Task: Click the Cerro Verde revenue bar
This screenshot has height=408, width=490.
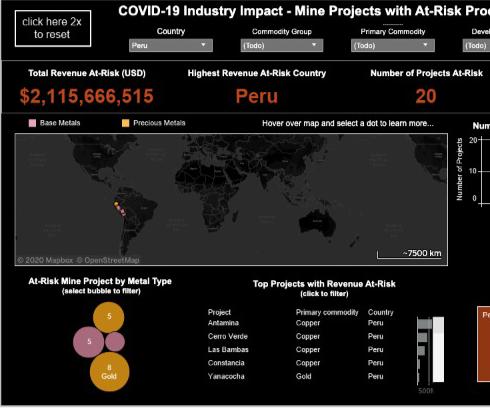Action: click(422, 337)
